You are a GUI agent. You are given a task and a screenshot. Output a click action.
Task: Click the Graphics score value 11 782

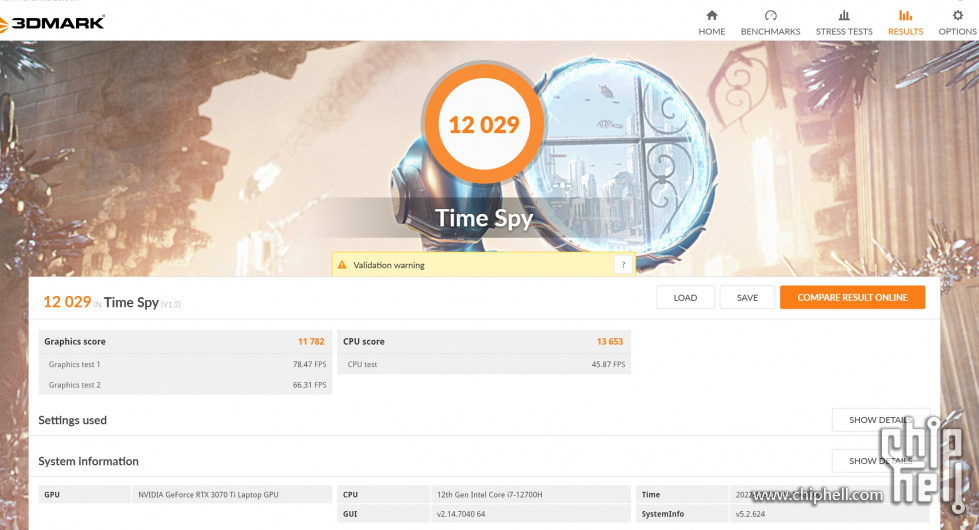pyautogui.click(x=311, y=341)
